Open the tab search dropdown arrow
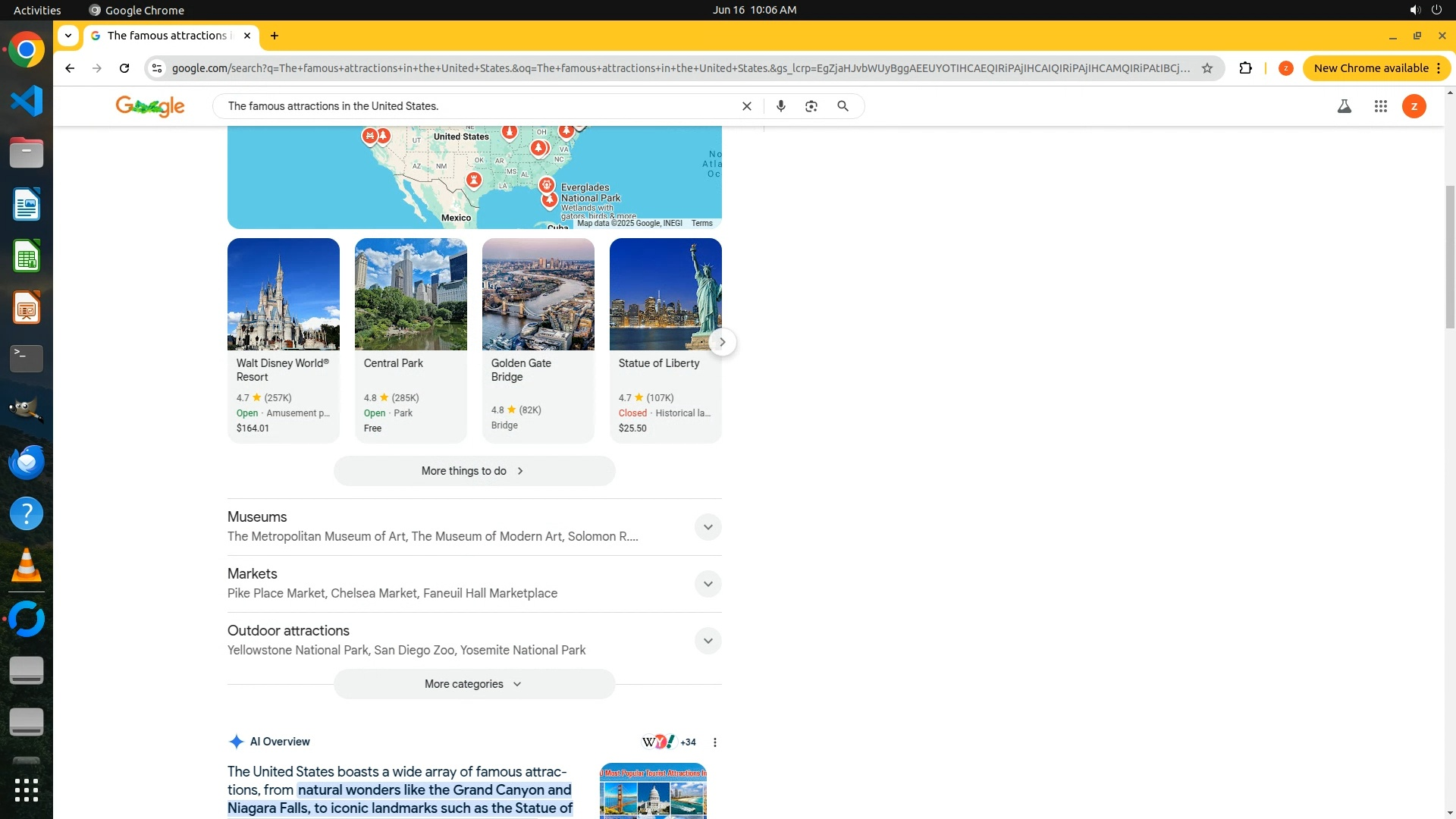This screenshot has height=819, width=1456. (68, 36)
